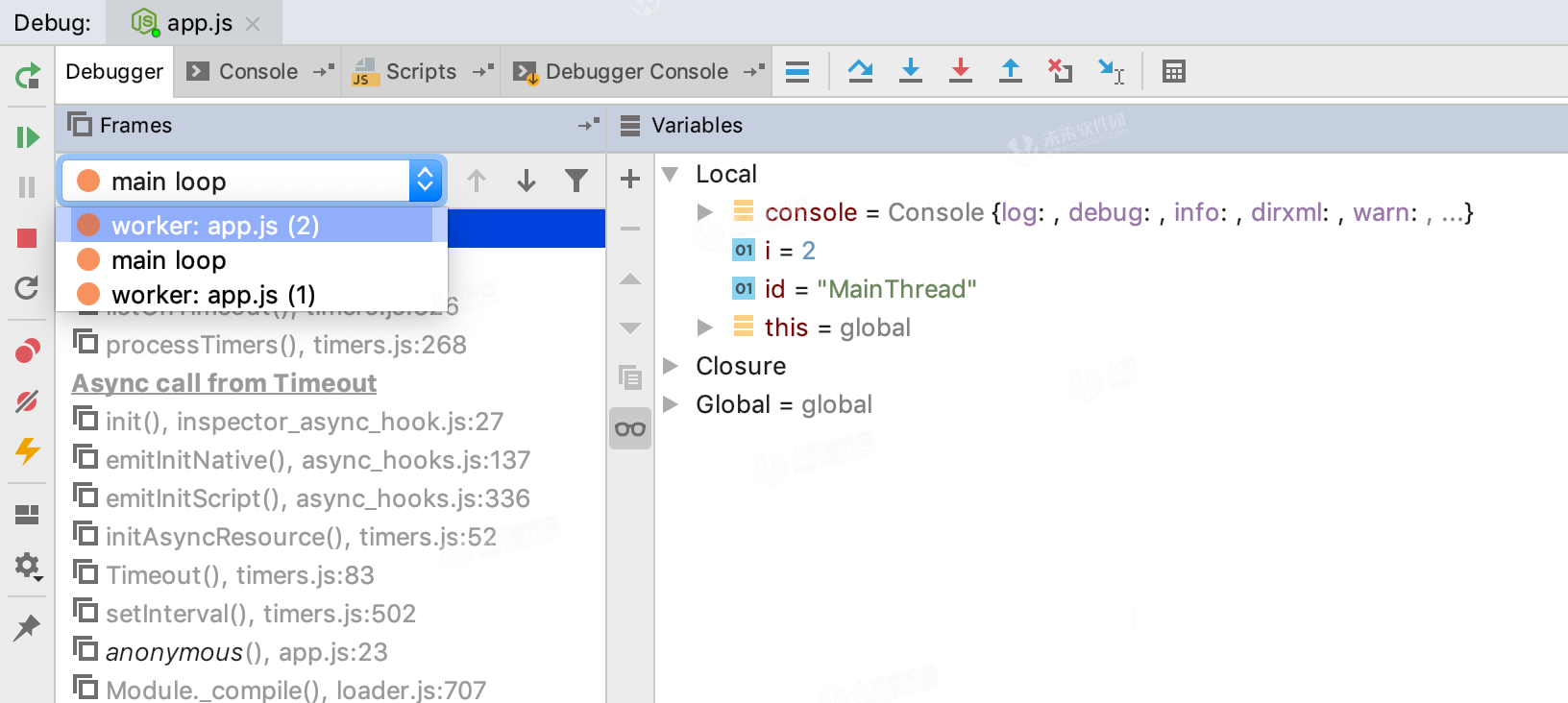The image size is (1568, 703).
Task: Hide the Frames panel
Action: (588, 125)
